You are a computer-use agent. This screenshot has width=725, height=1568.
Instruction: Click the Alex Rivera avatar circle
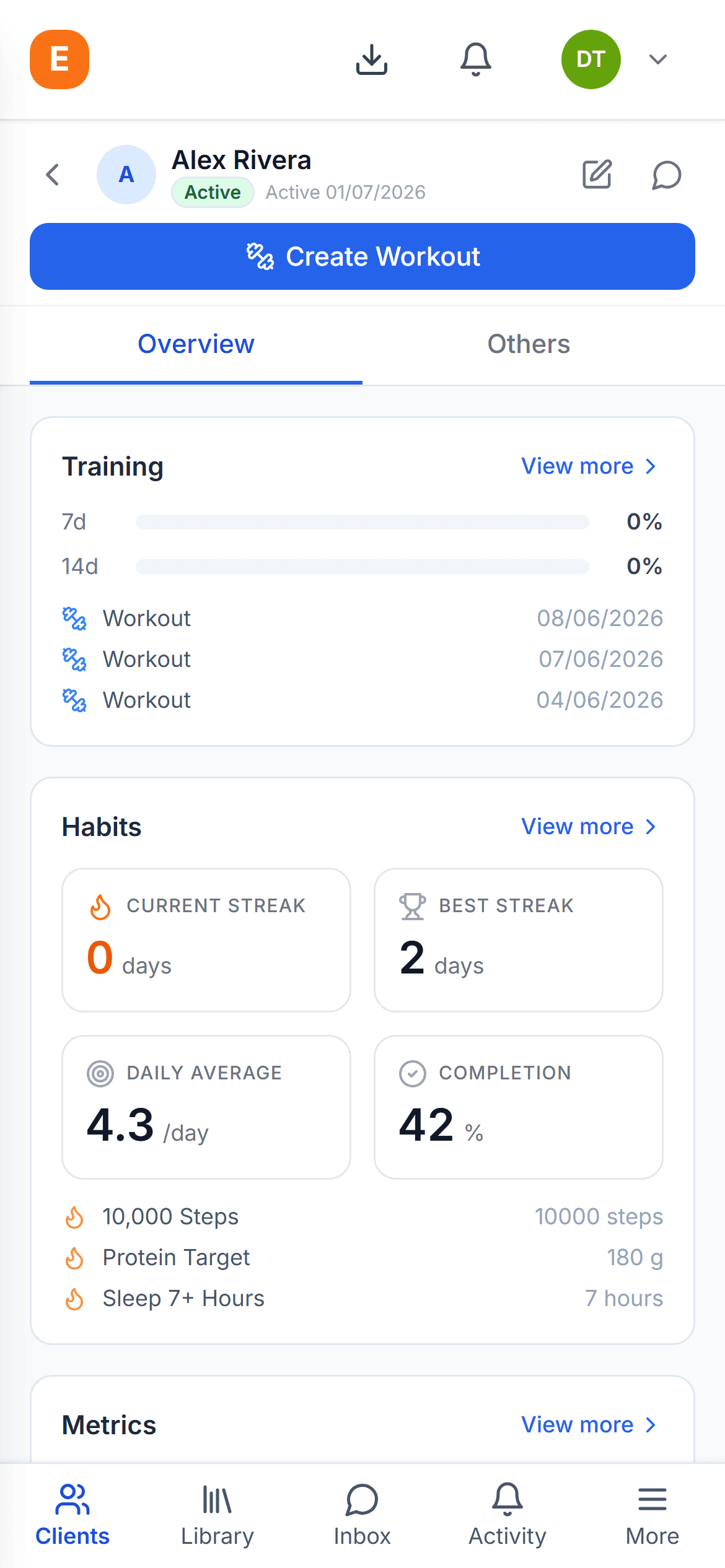pyautogui.click(x=126, y=175)
